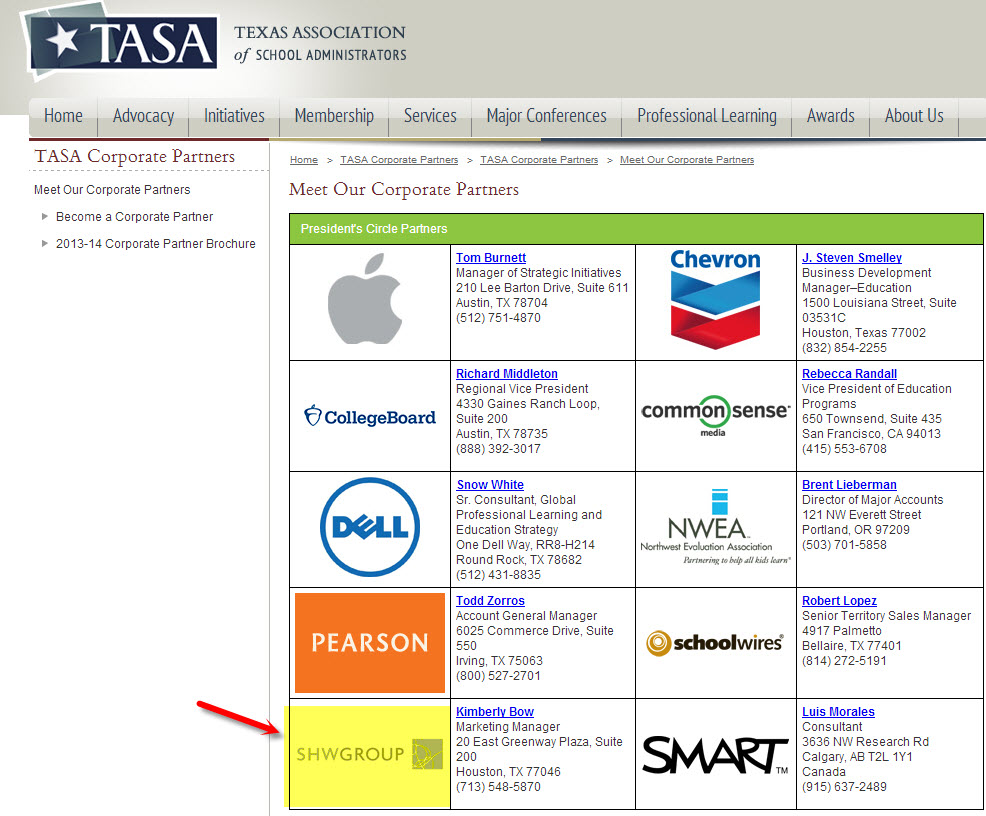The width and height of the screenshot is (986, 816).
Task: Click the 'Senior Territory Sales Manager' title text
Action: pos(887,616)
